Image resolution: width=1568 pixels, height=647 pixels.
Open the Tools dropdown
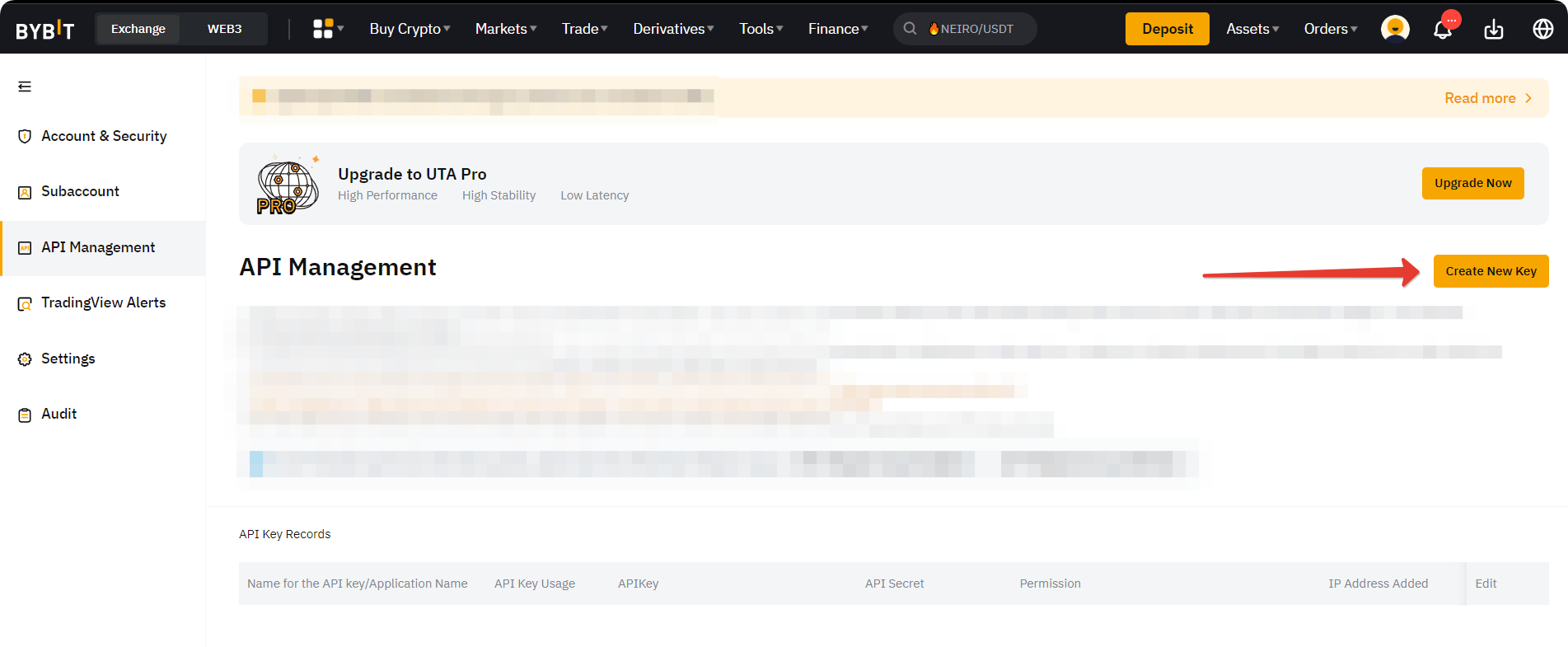point(761,29)
